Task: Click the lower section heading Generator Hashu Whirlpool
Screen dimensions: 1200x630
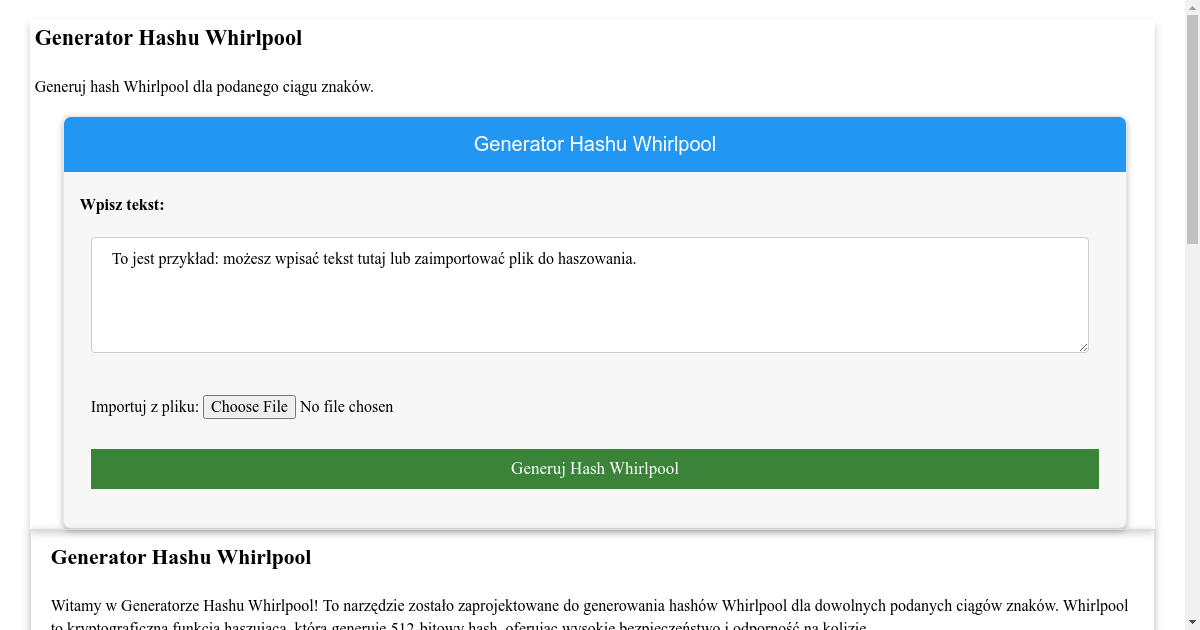Action: pyautogui.click(x=181, y=557)
